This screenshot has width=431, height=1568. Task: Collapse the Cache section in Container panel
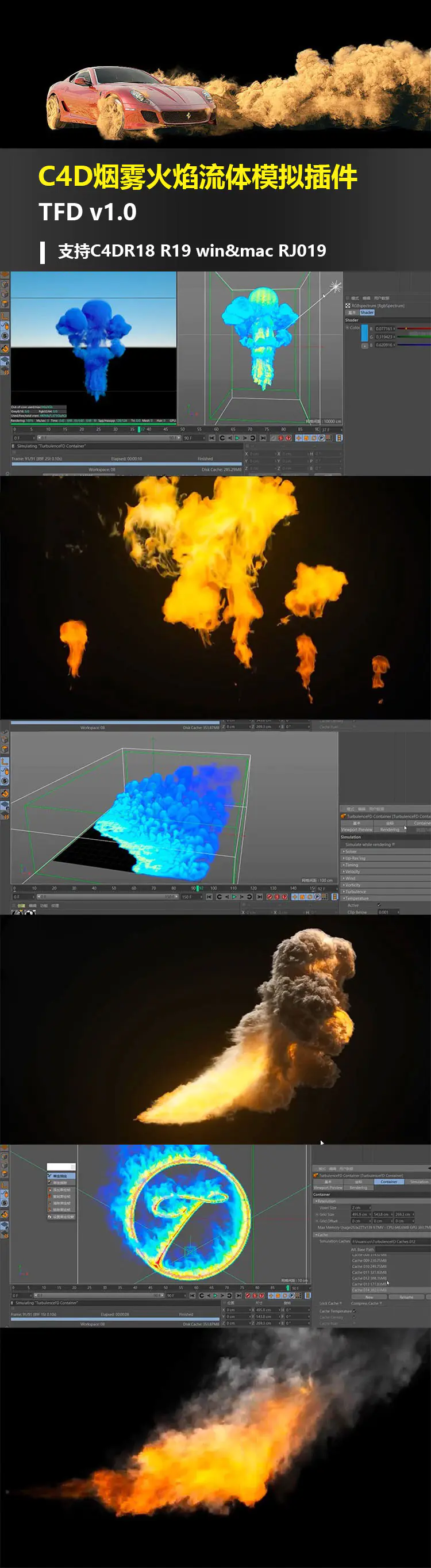[x=372, y=1235]
